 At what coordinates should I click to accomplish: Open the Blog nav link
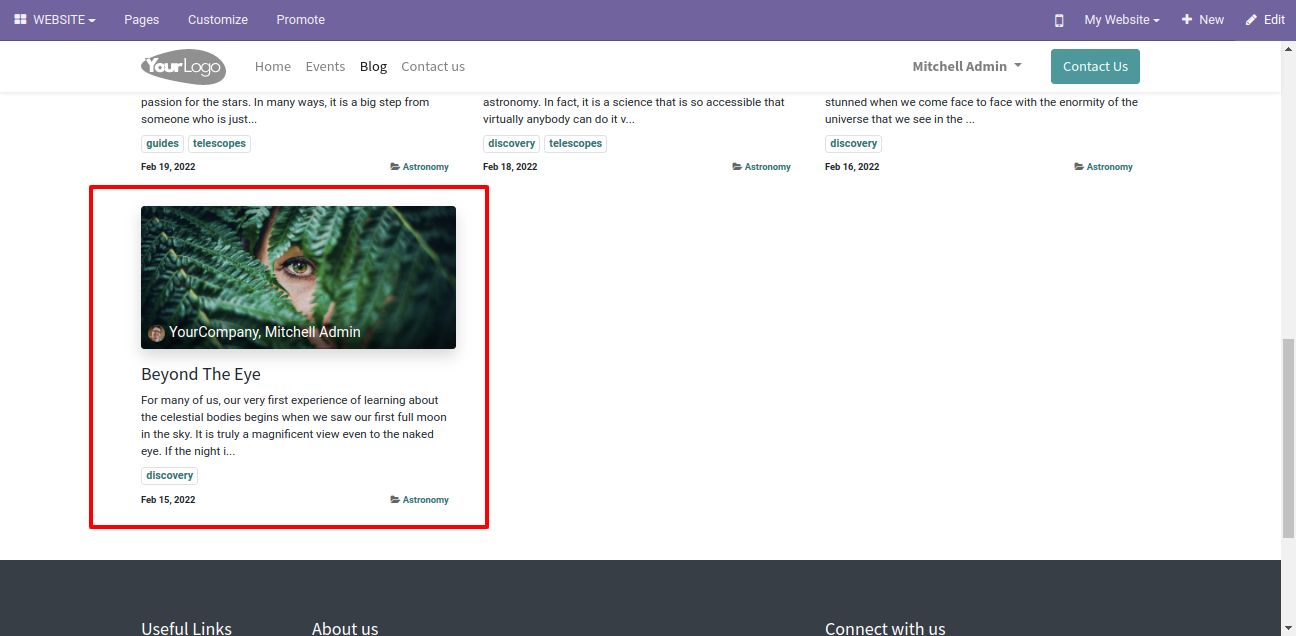pyautogui.click(x=373, y=67)
